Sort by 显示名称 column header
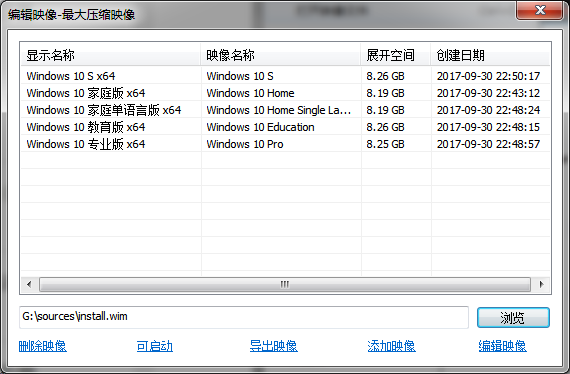 tap(111, 55)
